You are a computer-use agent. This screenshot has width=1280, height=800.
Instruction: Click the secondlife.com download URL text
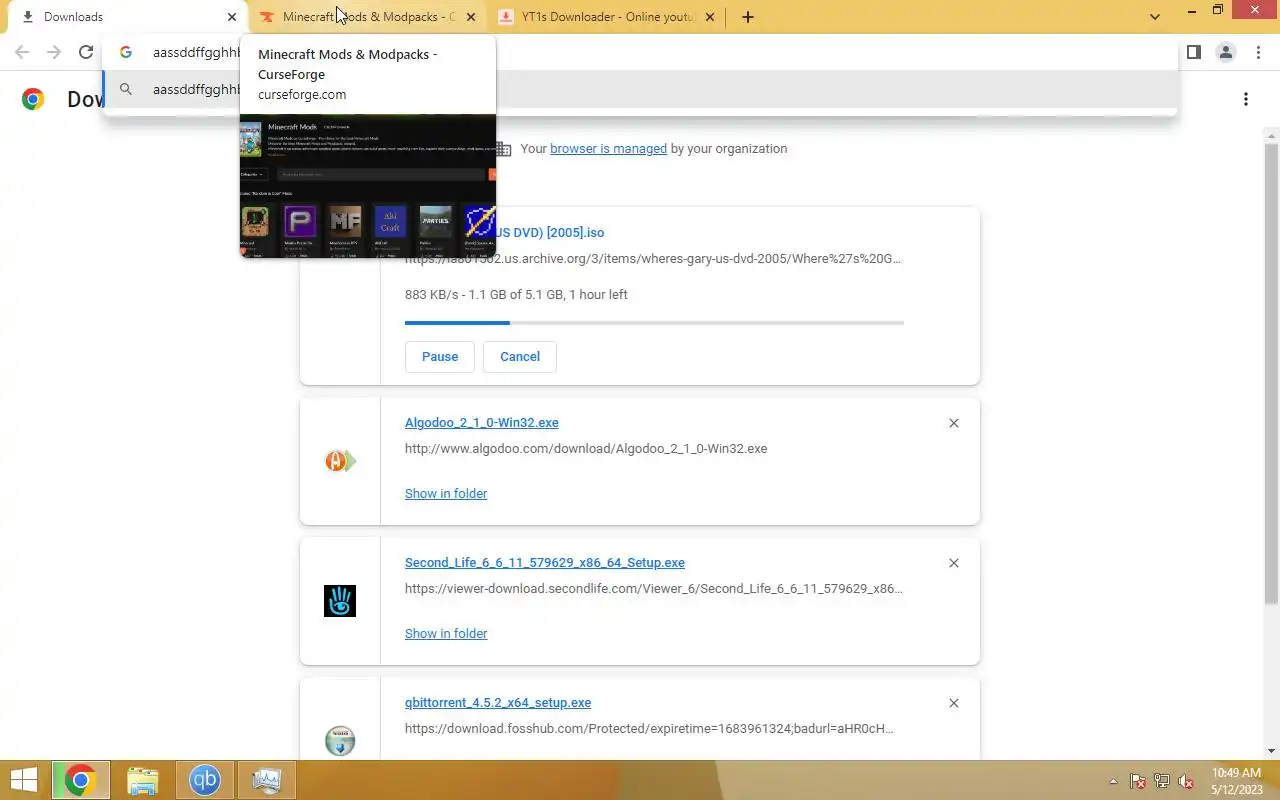654,588
